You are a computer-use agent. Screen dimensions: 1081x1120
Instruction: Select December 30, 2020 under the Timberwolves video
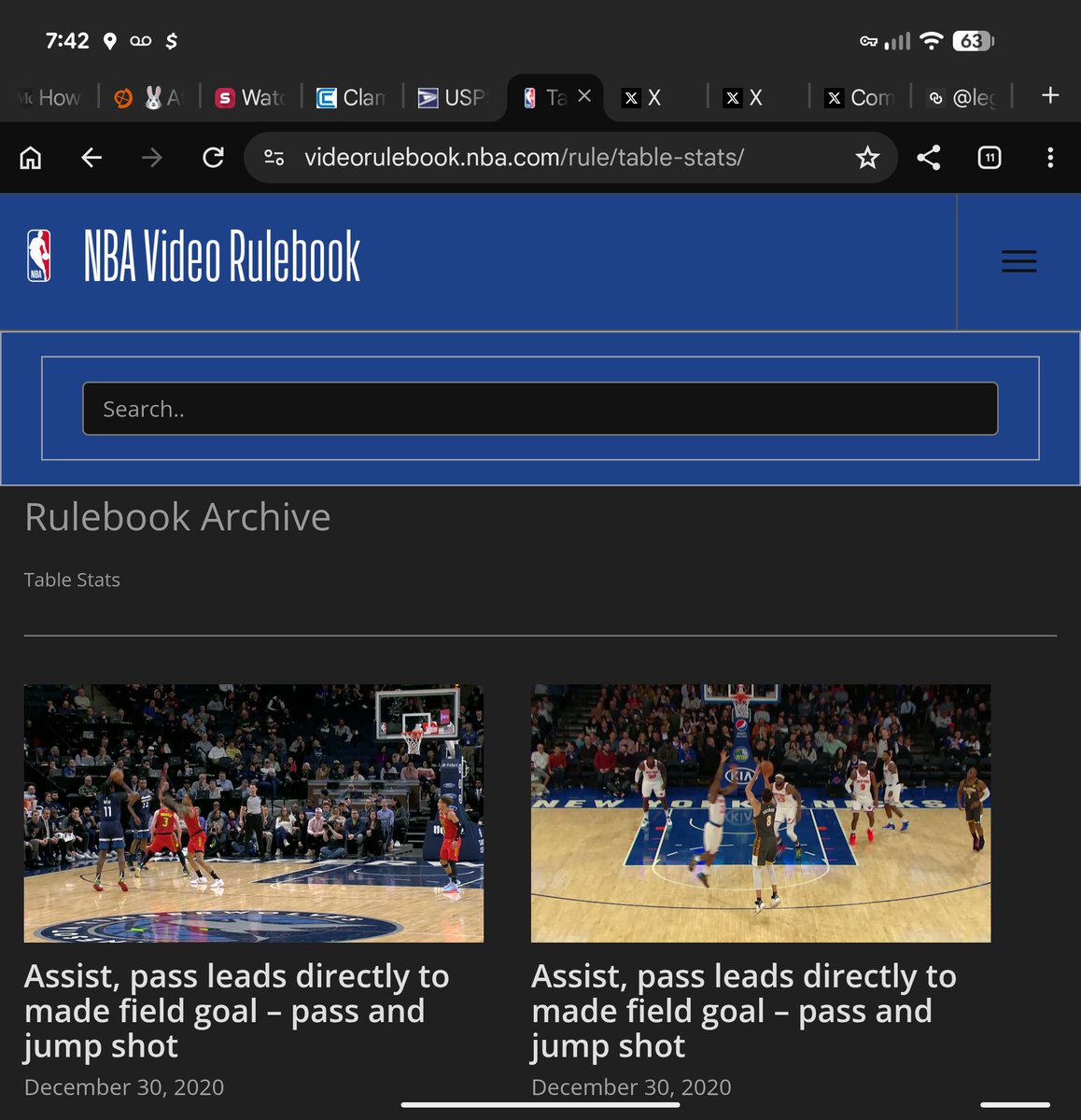coord(124,1087)
